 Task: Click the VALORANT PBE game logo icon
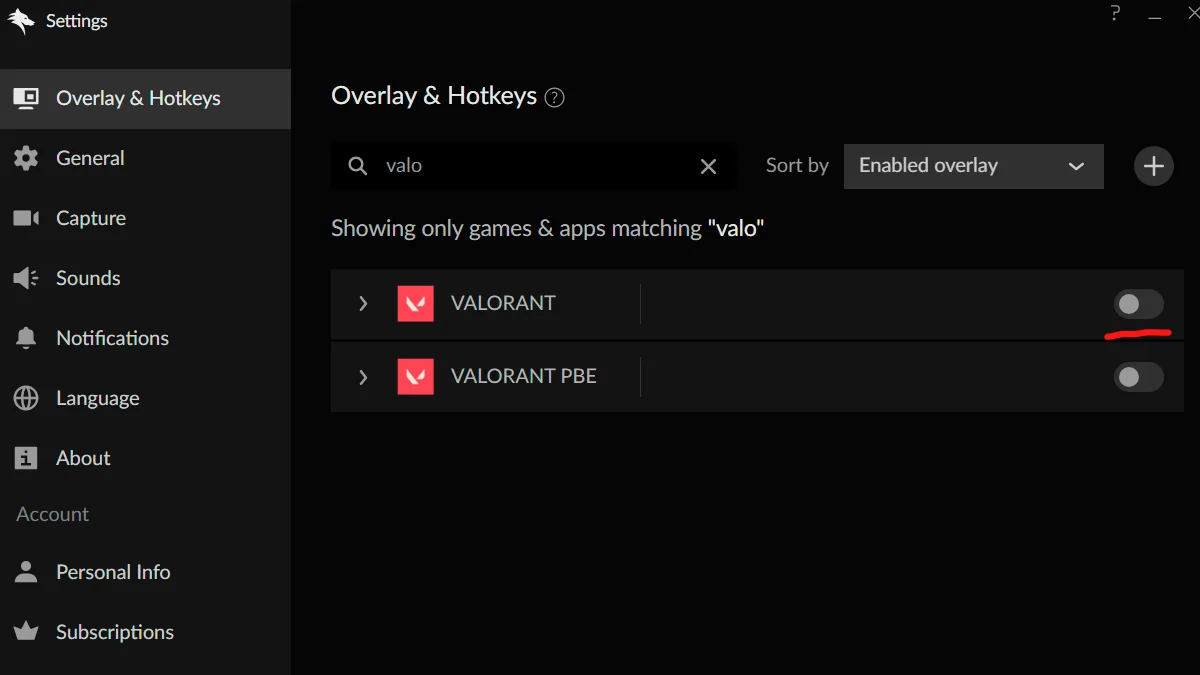point(416,376)
